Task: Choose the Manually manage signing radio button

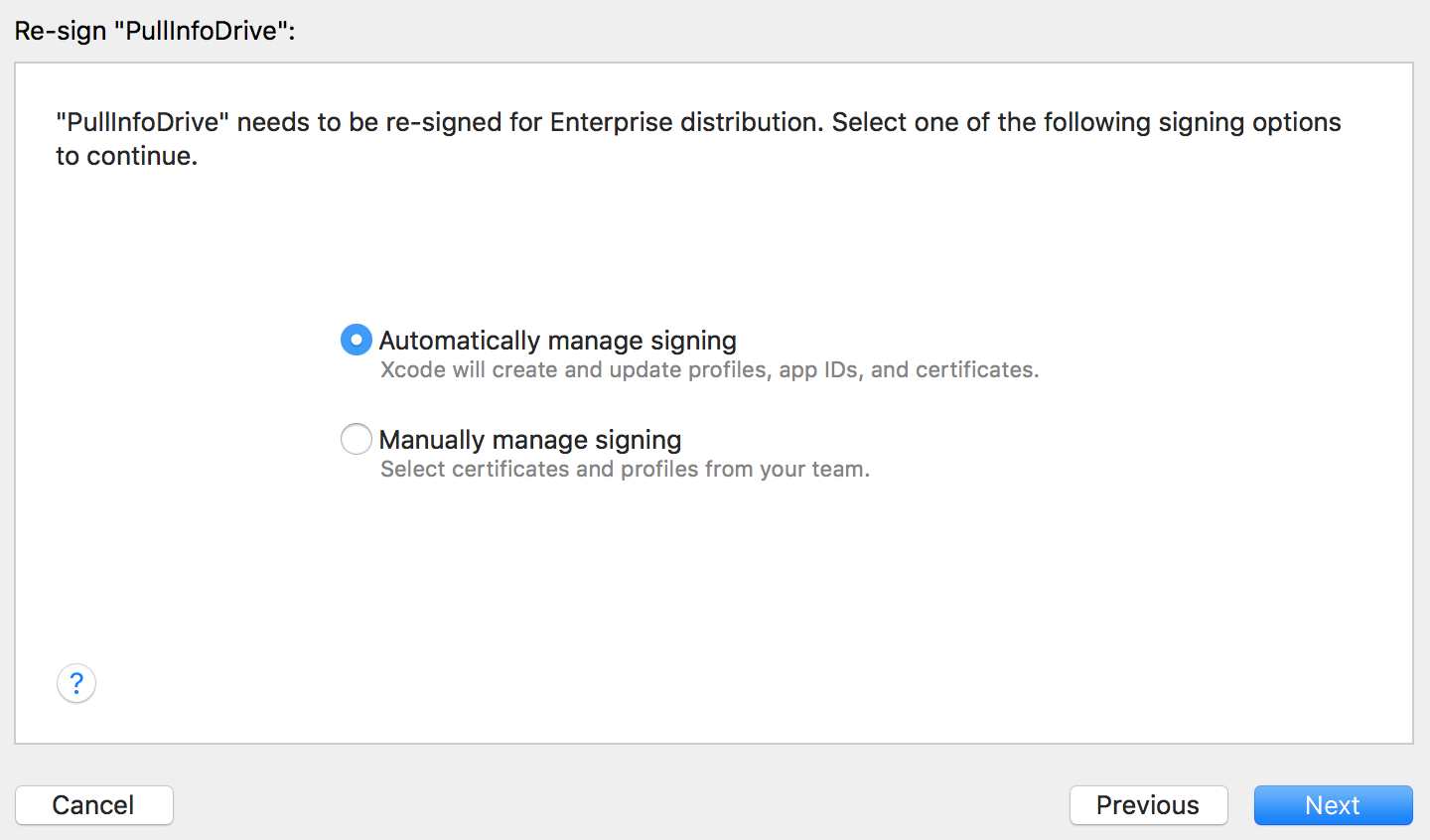Action: click(357, 439)
